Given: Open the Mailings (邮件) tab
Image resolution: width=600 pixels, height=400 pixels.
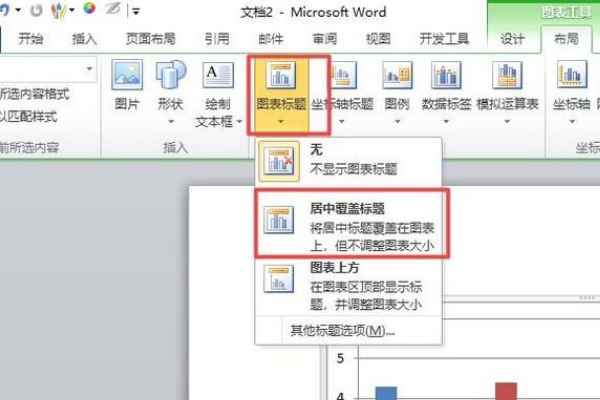Looking at the screenshot, I should (x=271, y=39).
